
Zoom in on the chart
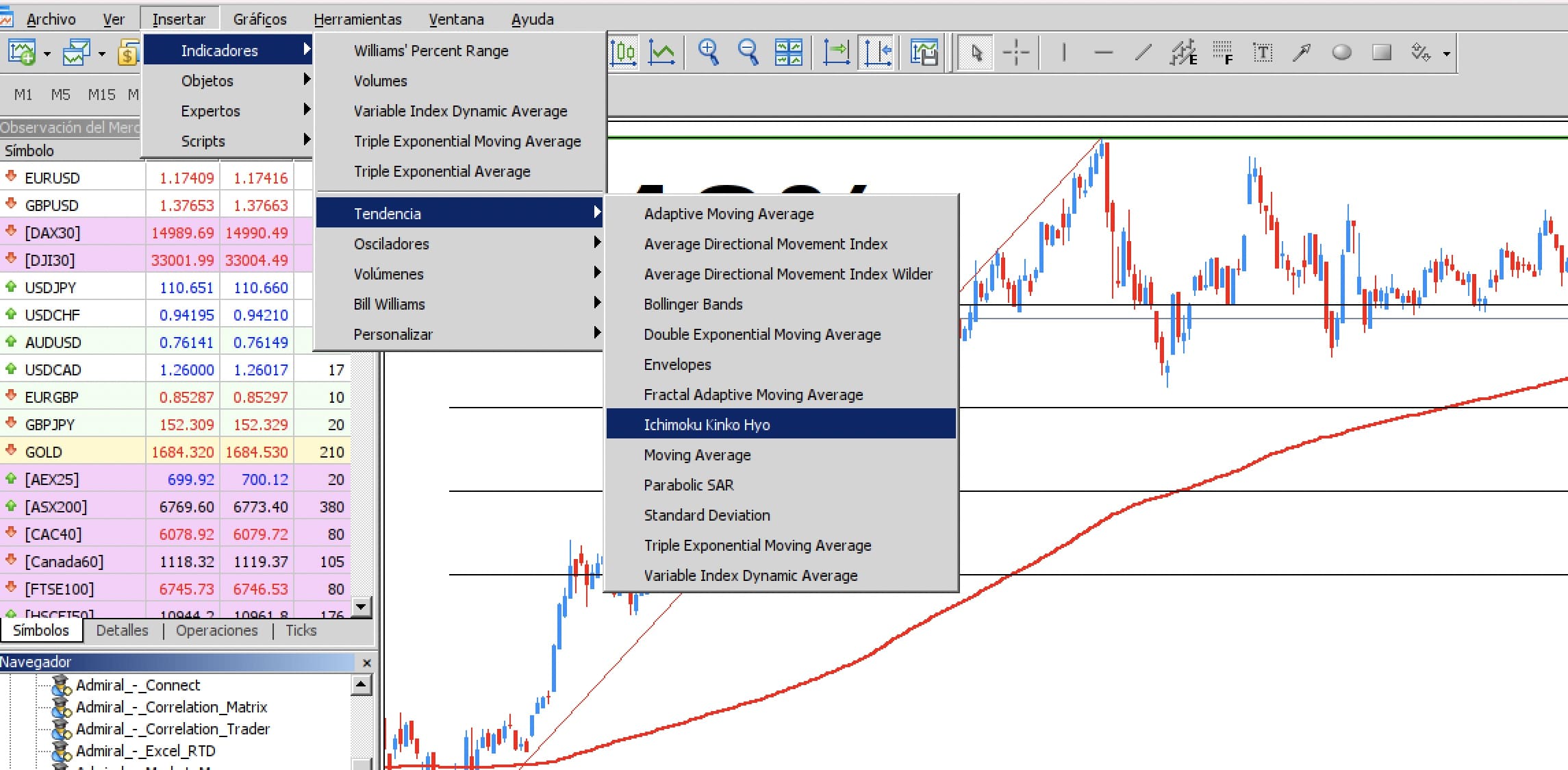[x=709, y=51]
